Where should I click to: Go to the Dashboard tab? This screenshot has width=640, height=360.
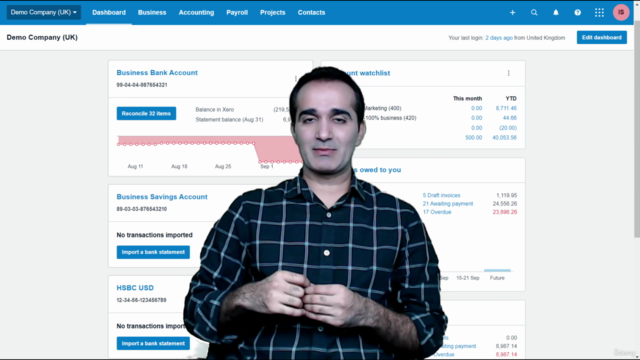click(x=109, y=13)
